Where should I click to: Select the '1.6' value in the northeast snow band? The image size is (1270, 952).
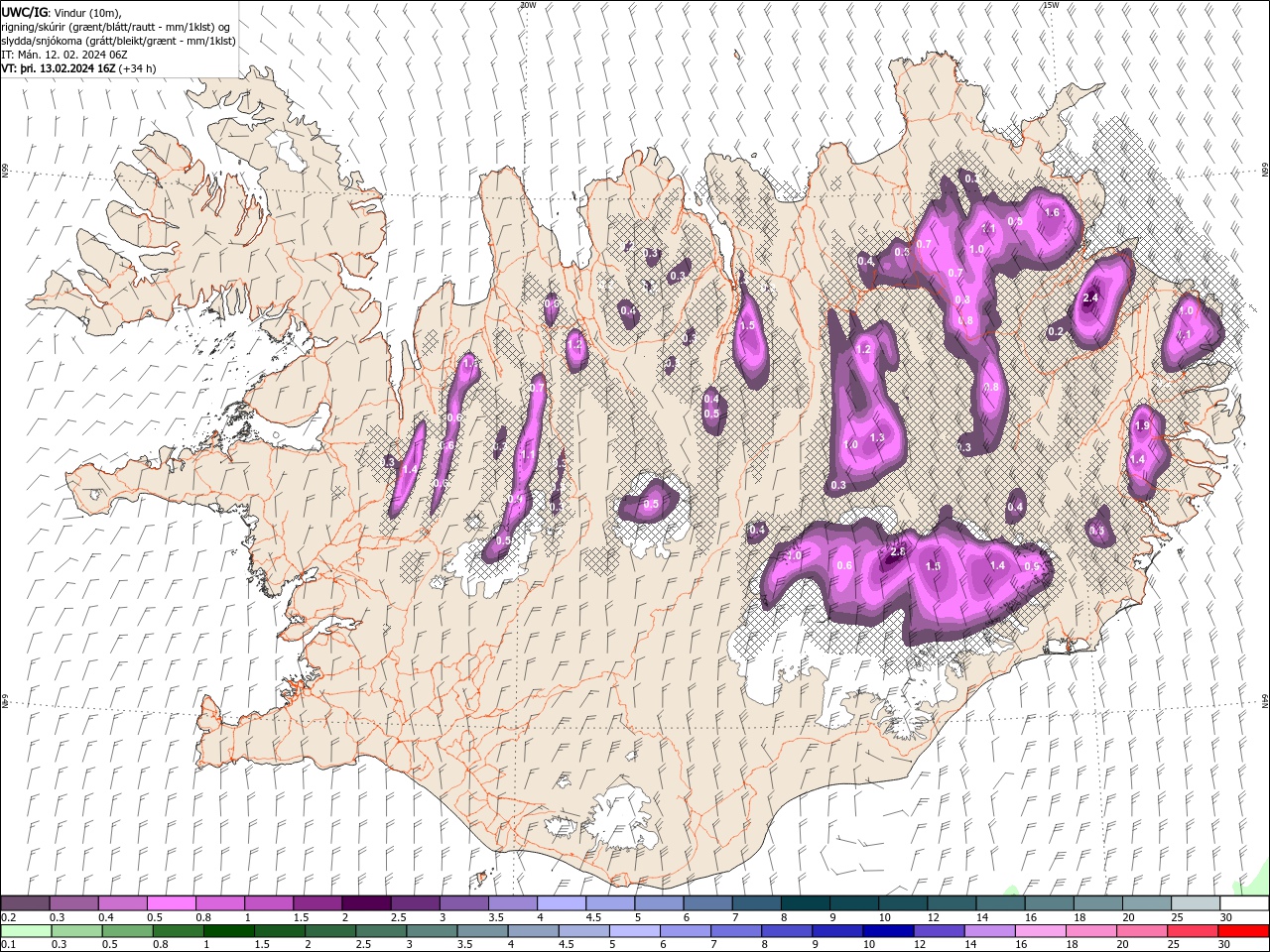(x=1052, y=212)
